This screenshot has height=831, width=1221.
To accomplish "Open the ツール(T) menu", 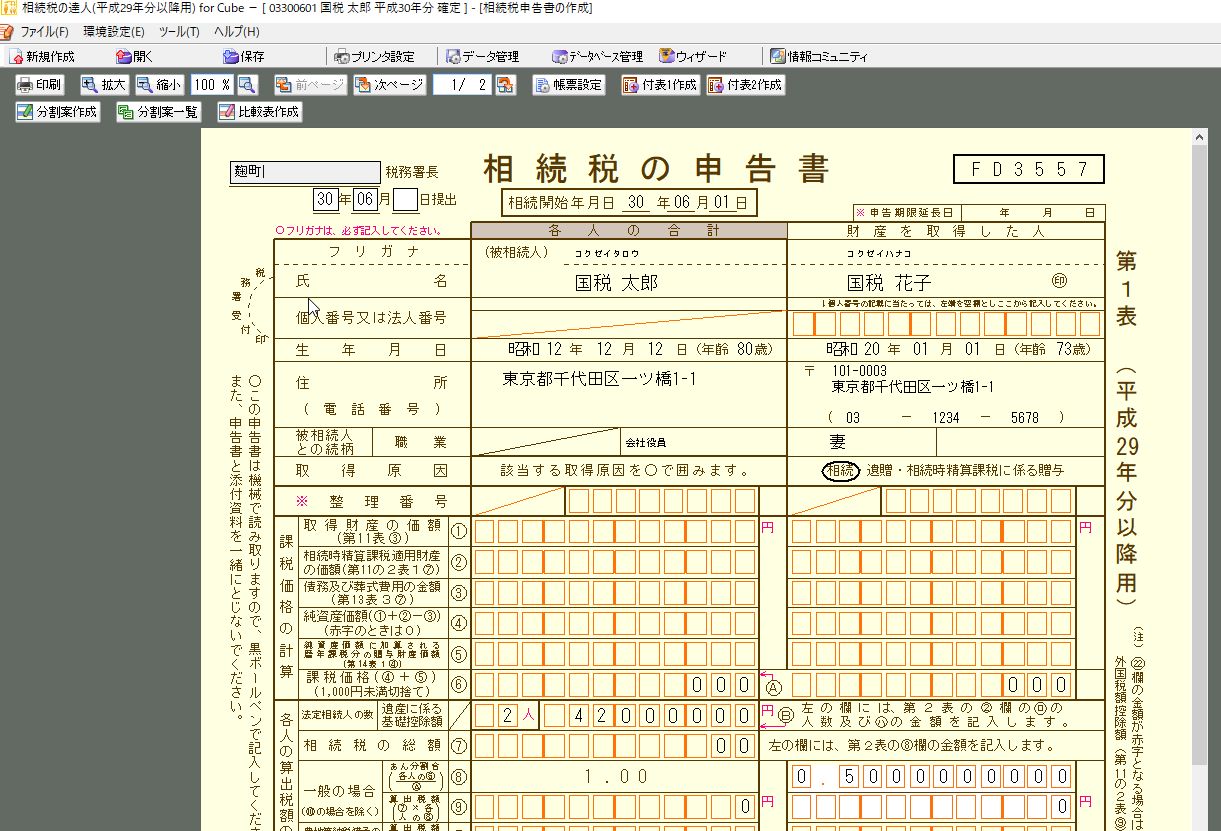I will [179, 32].
